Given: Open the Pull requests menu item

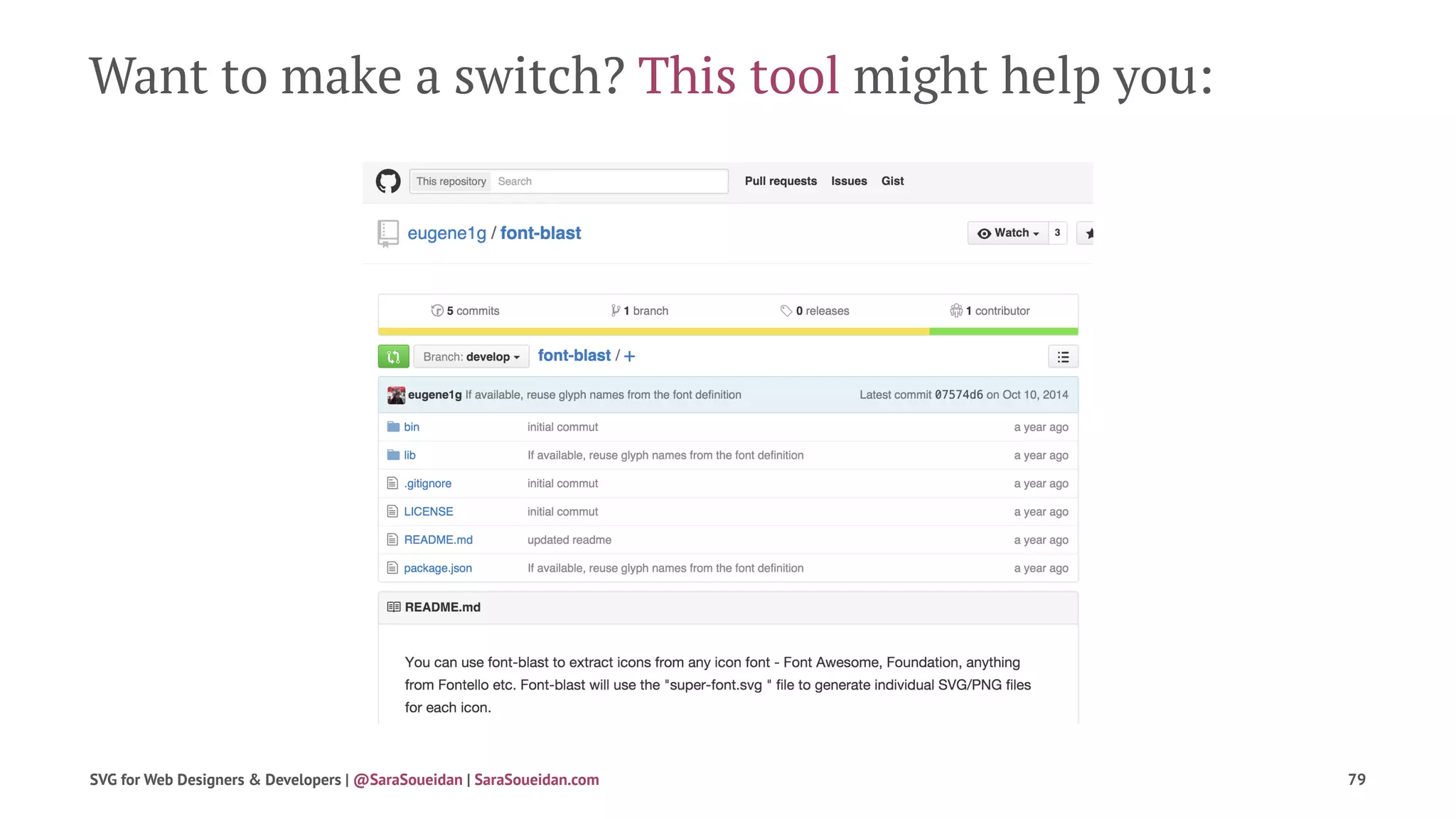Looking at the screenshot, I should tap(781, 181).
